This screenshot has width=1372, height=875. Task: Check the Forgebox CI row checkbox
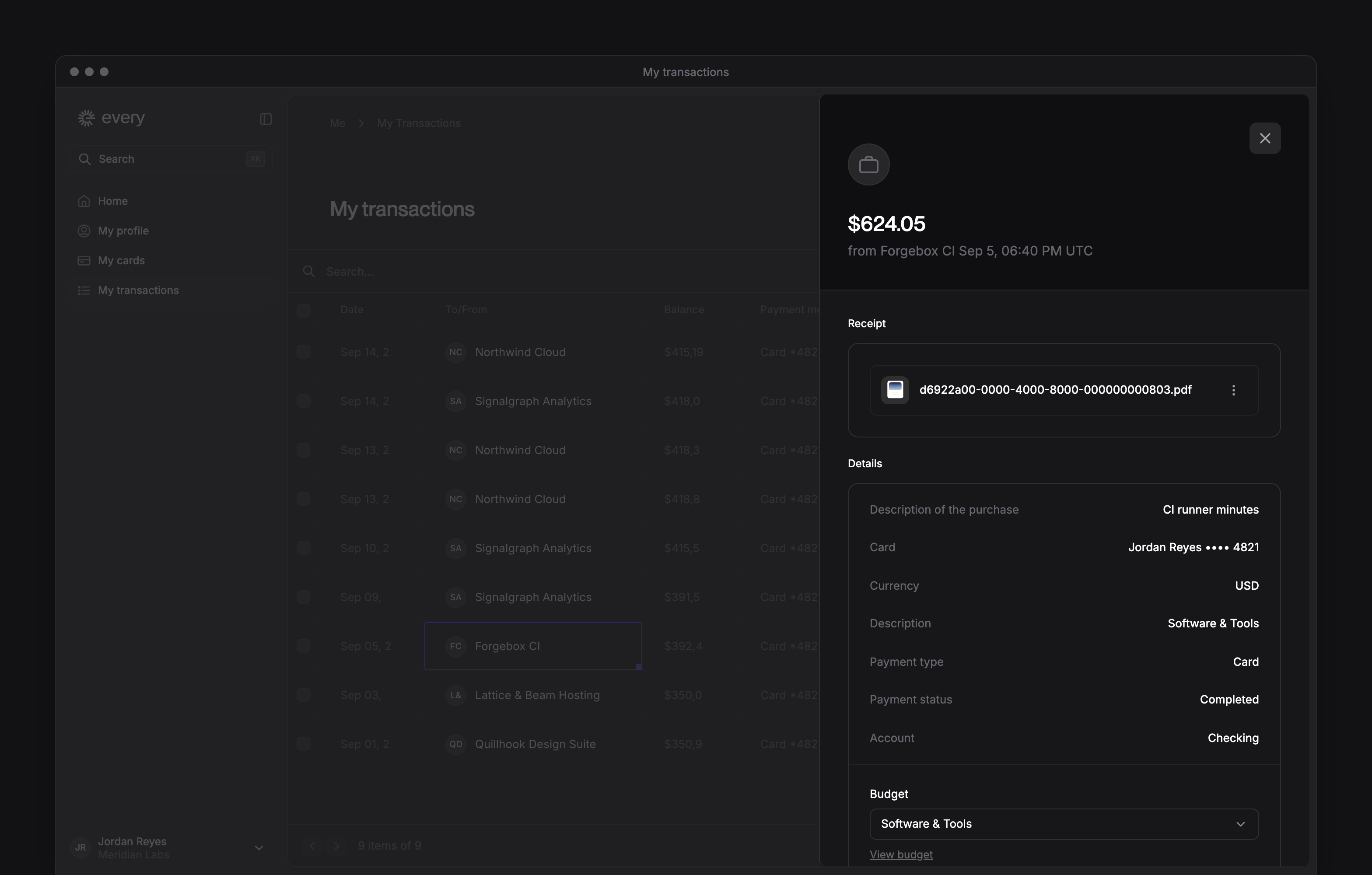pos(304,646)
